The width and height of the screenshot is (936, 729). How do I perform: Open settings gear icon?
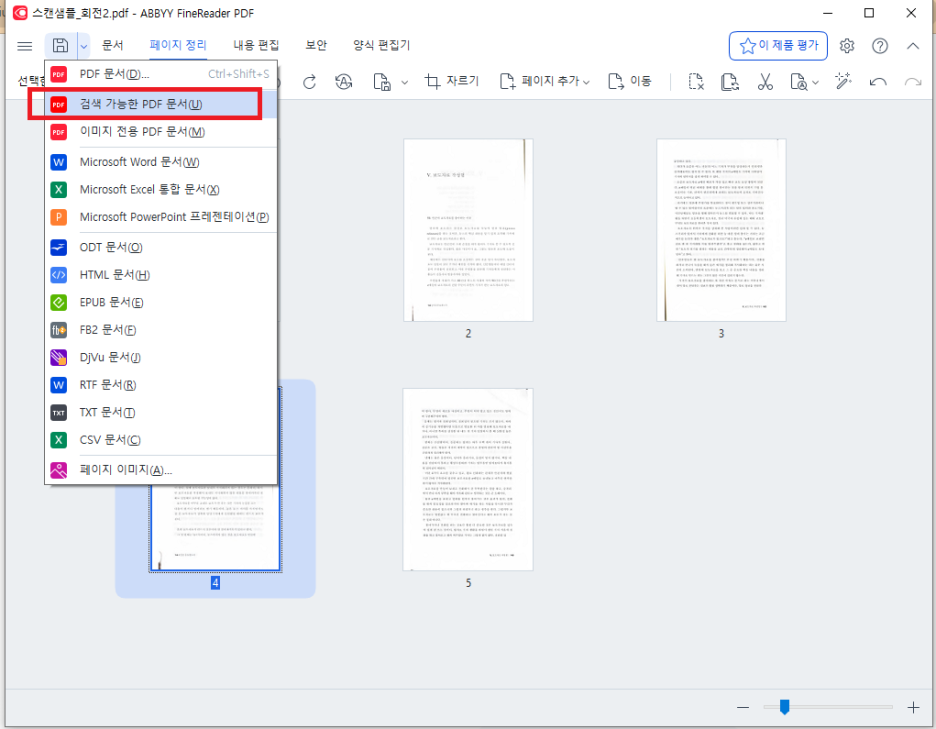pos(846,46)
